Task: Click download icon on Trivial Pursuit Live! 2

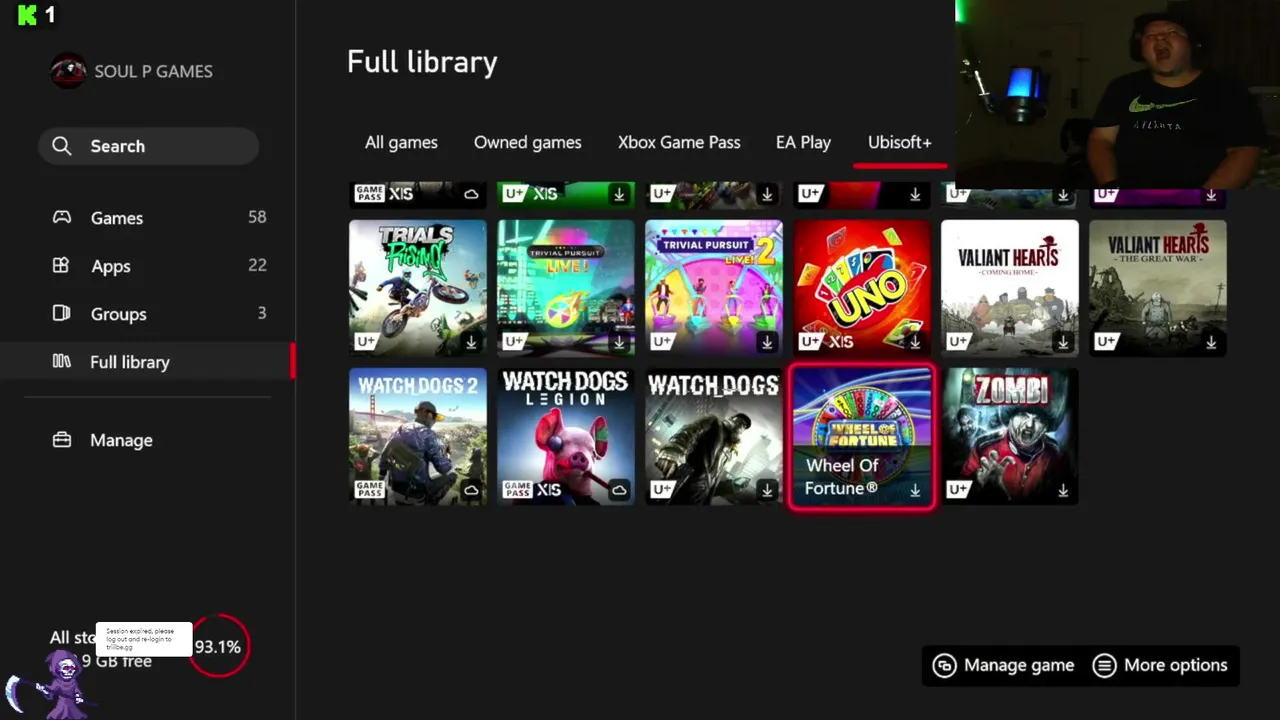Action: point(767,342)
